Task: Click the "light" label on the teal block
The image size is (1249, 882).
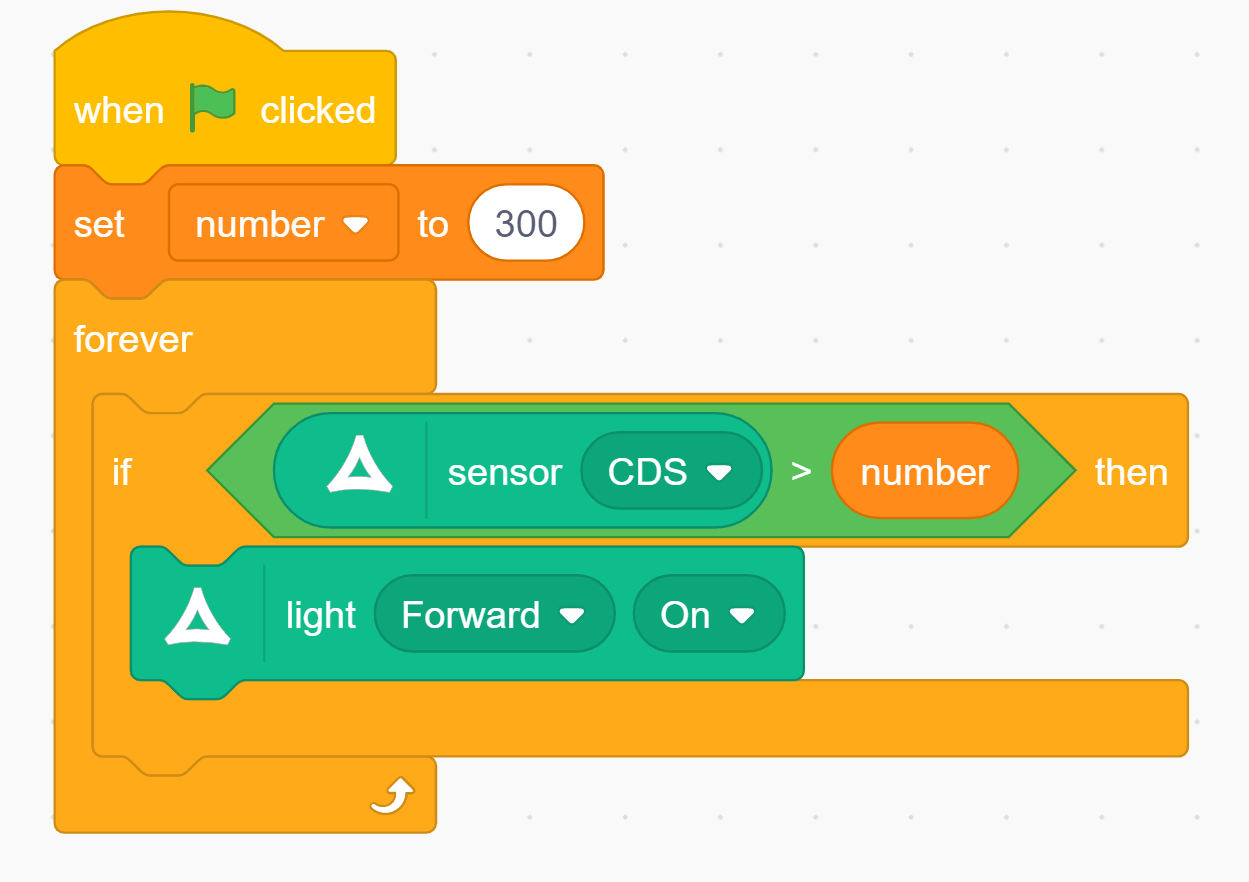Action: pos(321,615)
